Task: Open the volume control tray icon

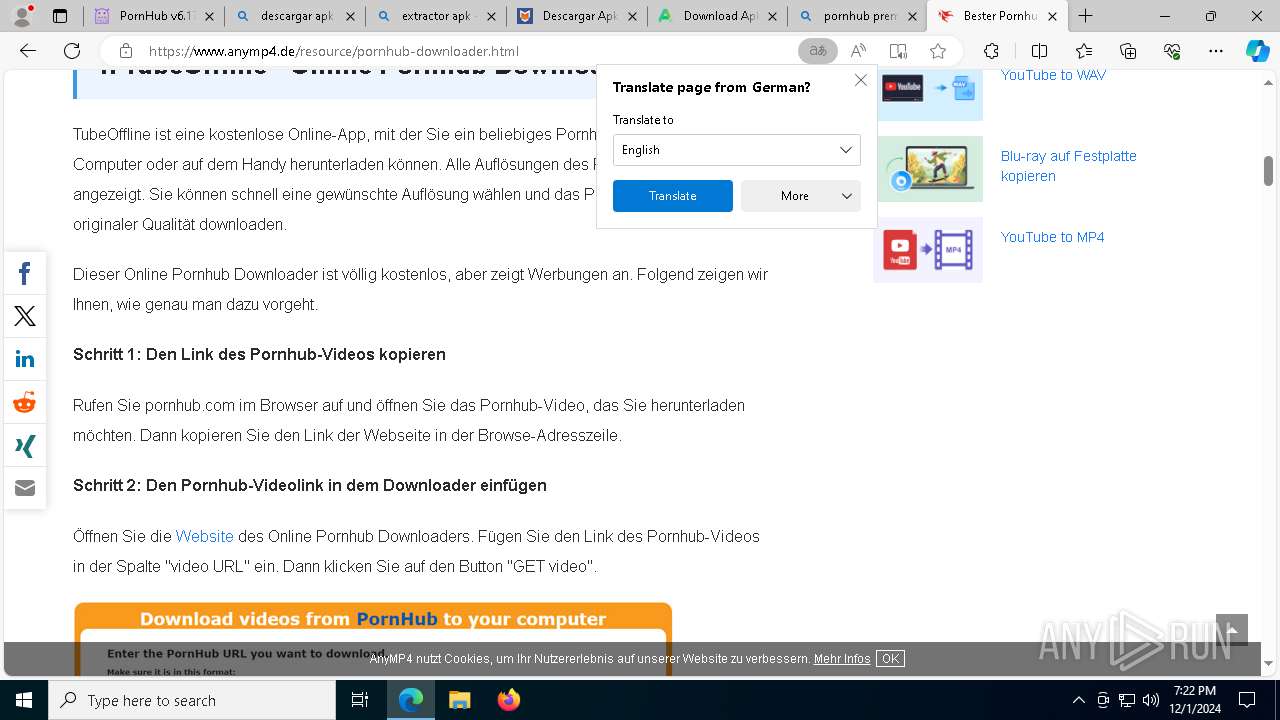Action: click(x=1151, y=700)
